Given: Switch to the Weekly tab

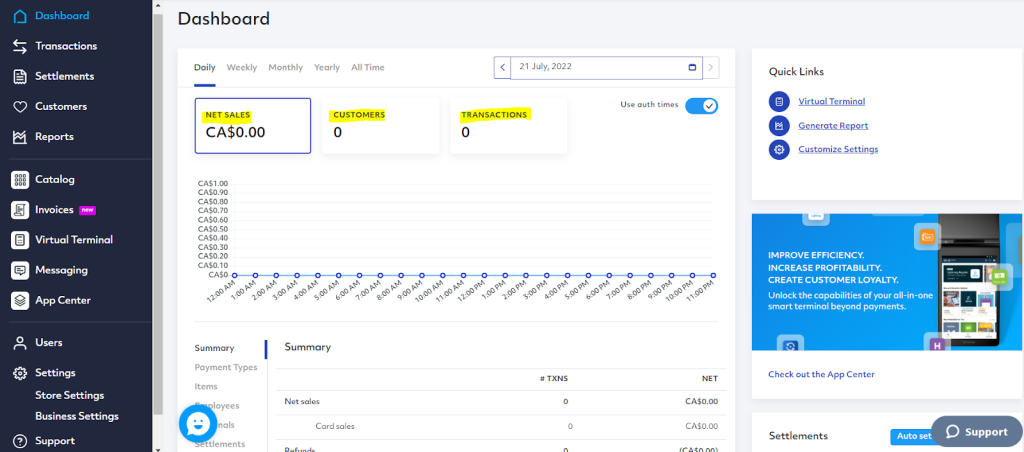Looking at the screenshot, I should [x=242, y=67].
